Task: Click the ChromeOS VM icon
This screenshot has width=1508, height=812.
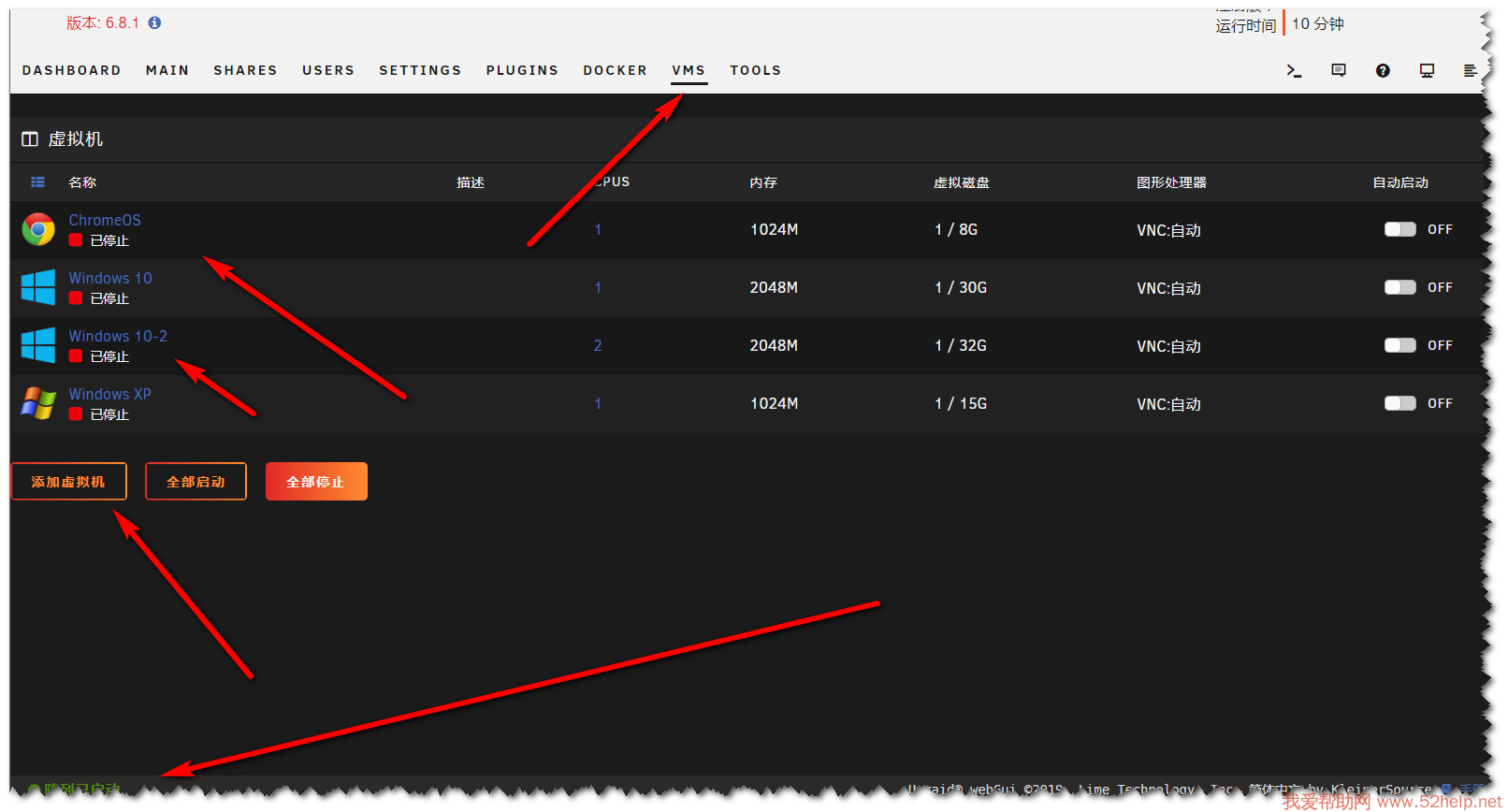Action: pyautogui.click(x=38, y=229)
